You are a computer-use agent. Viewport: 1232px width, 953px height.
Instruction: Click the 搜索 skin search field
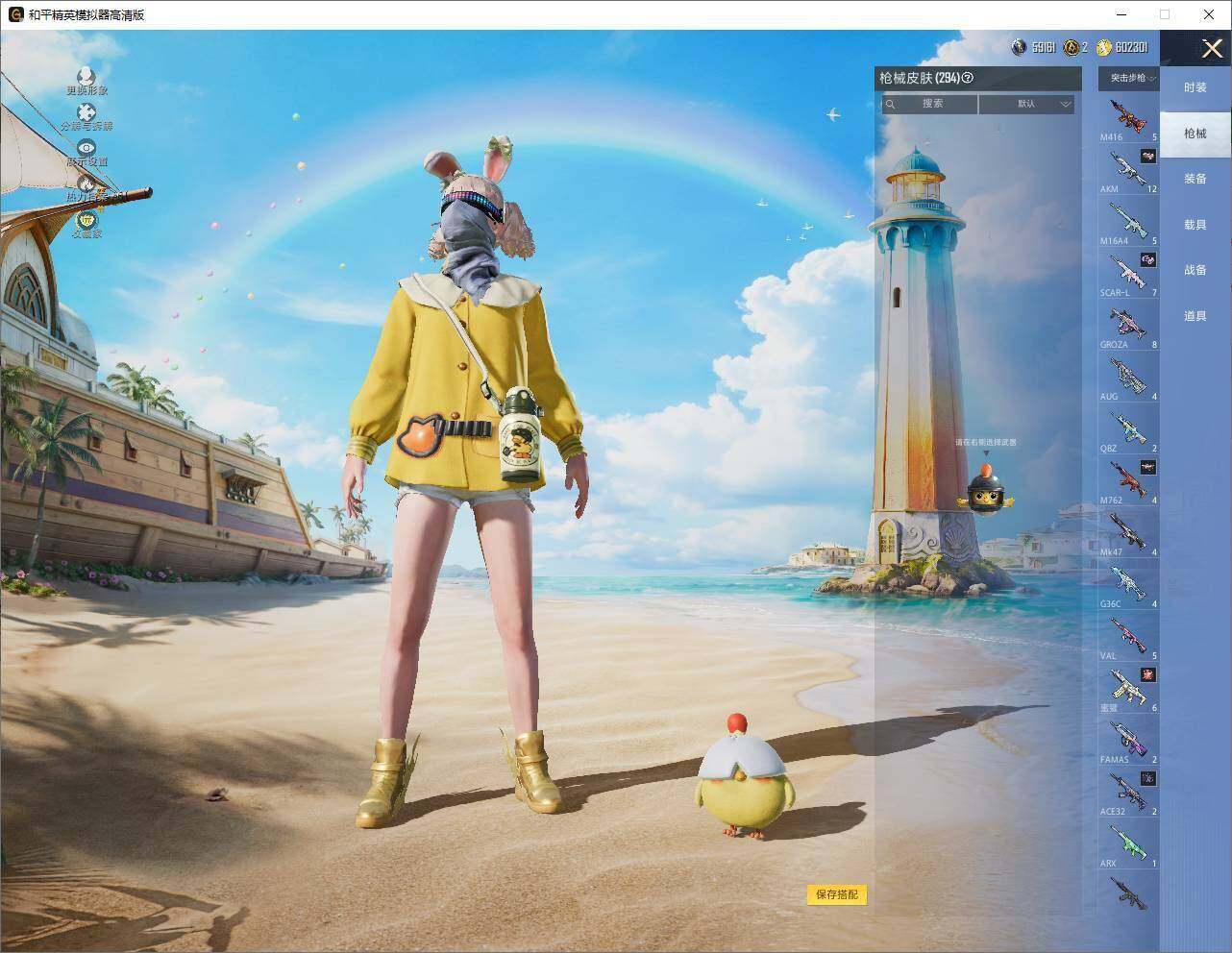(930, 104)
